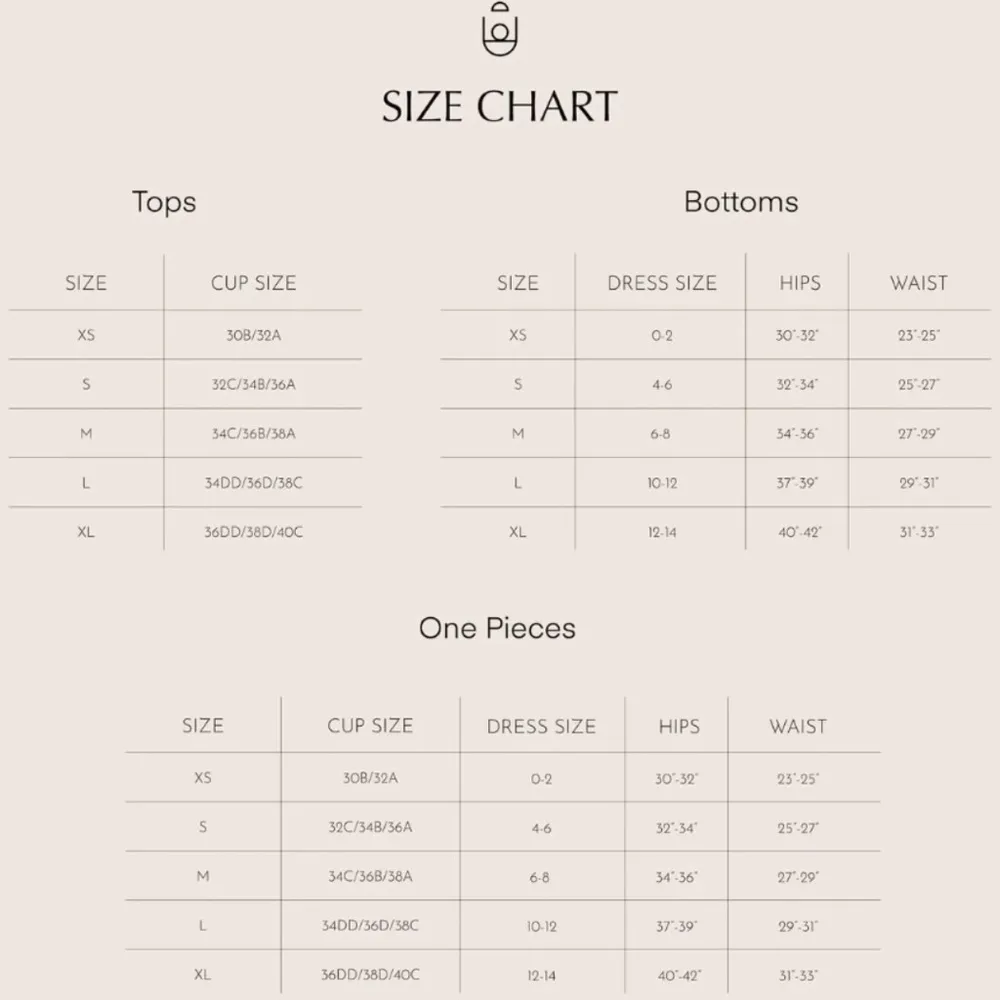
Task: Click CUP SIZE header in One Pieces table
Action: tap(370, 726)
